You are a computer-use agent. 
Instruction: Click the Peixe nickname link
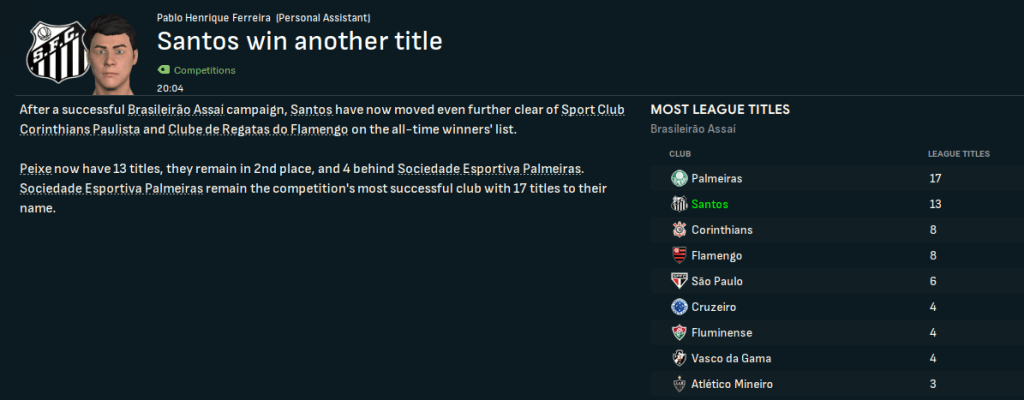[x=37, y=167]
